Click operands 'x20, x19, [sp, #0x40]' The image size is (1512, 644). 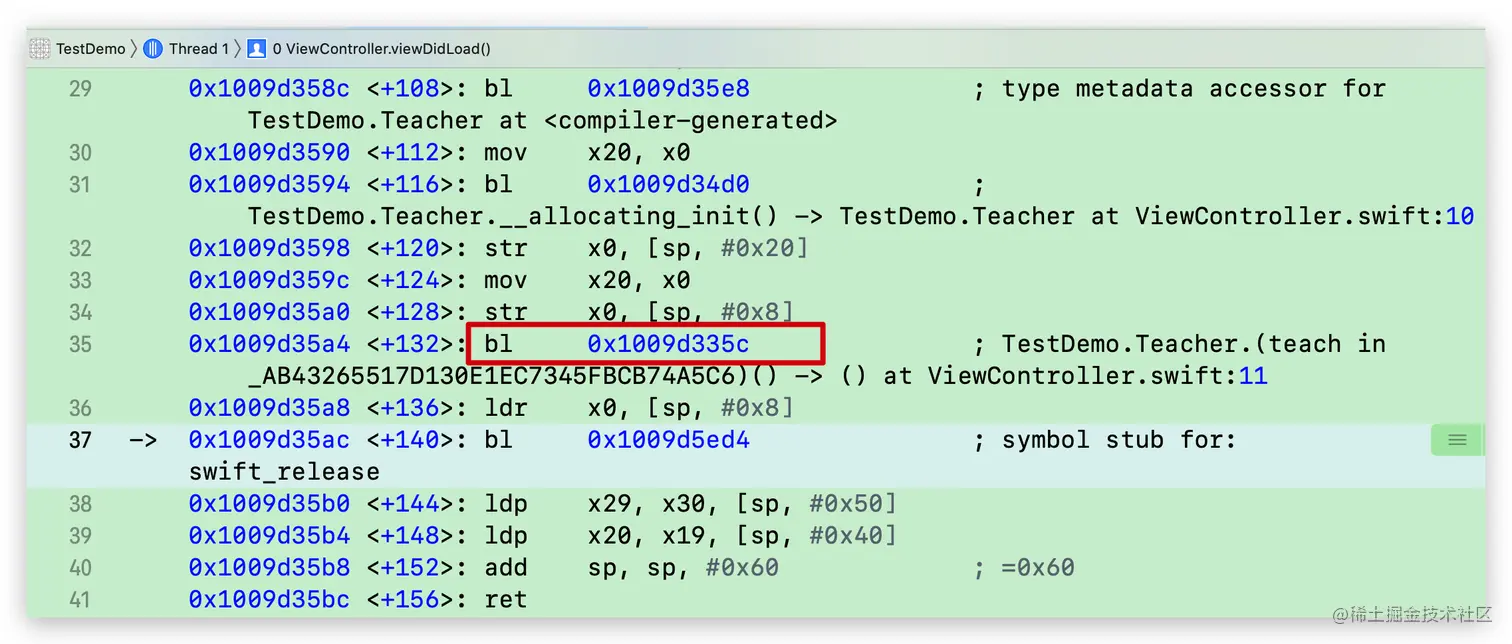pyautogui.click(x=742, y=535)
